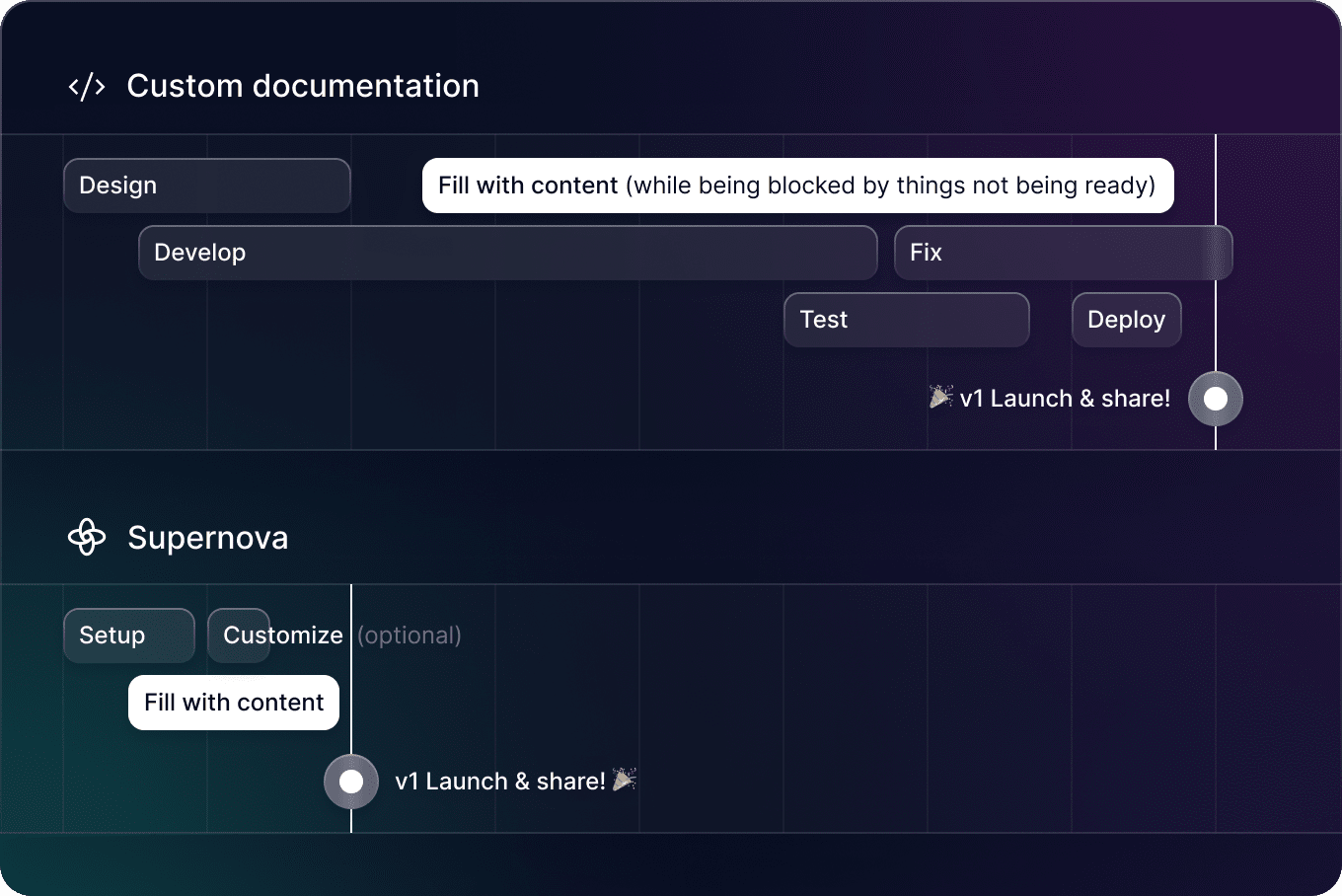
Task: Select the milestone circle marker on Supernova timeline
Action: (x=350, y=781)
